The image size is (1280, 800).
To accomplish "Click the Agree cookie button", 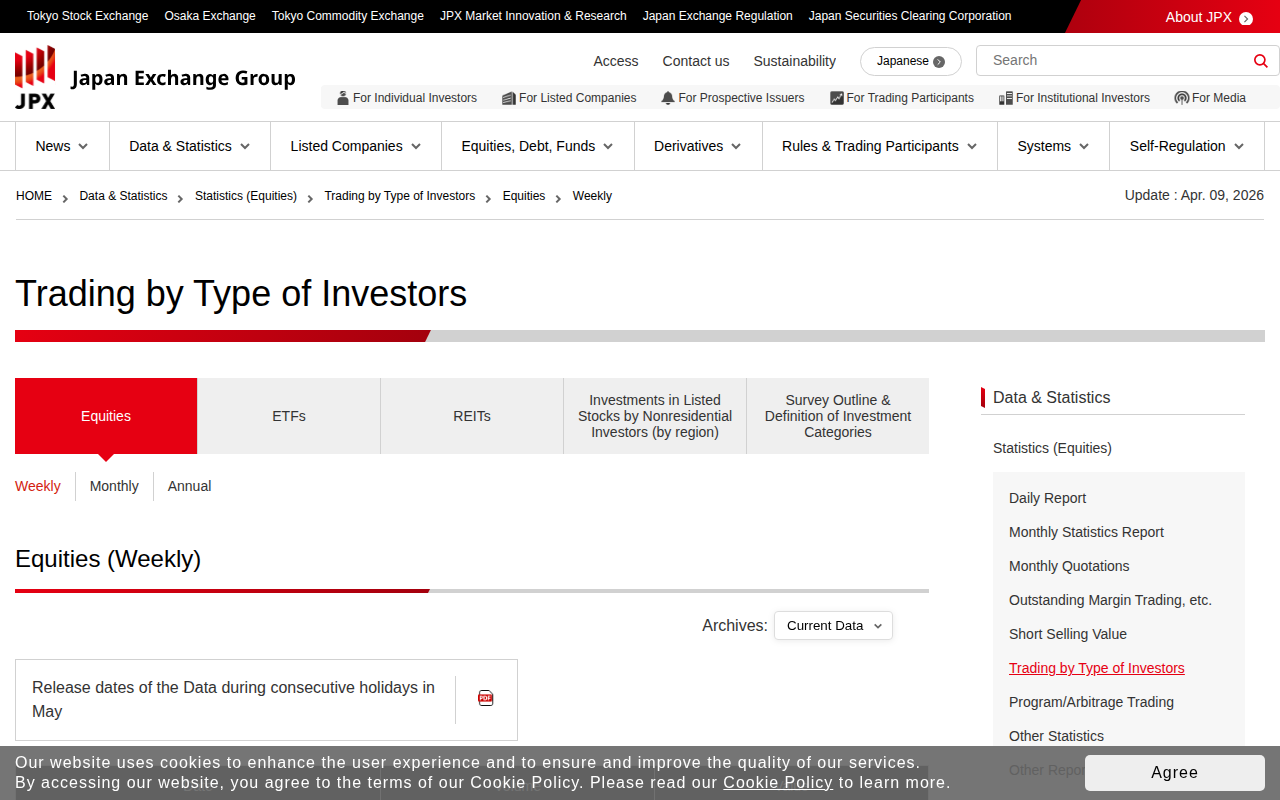I will (1175, 773).
